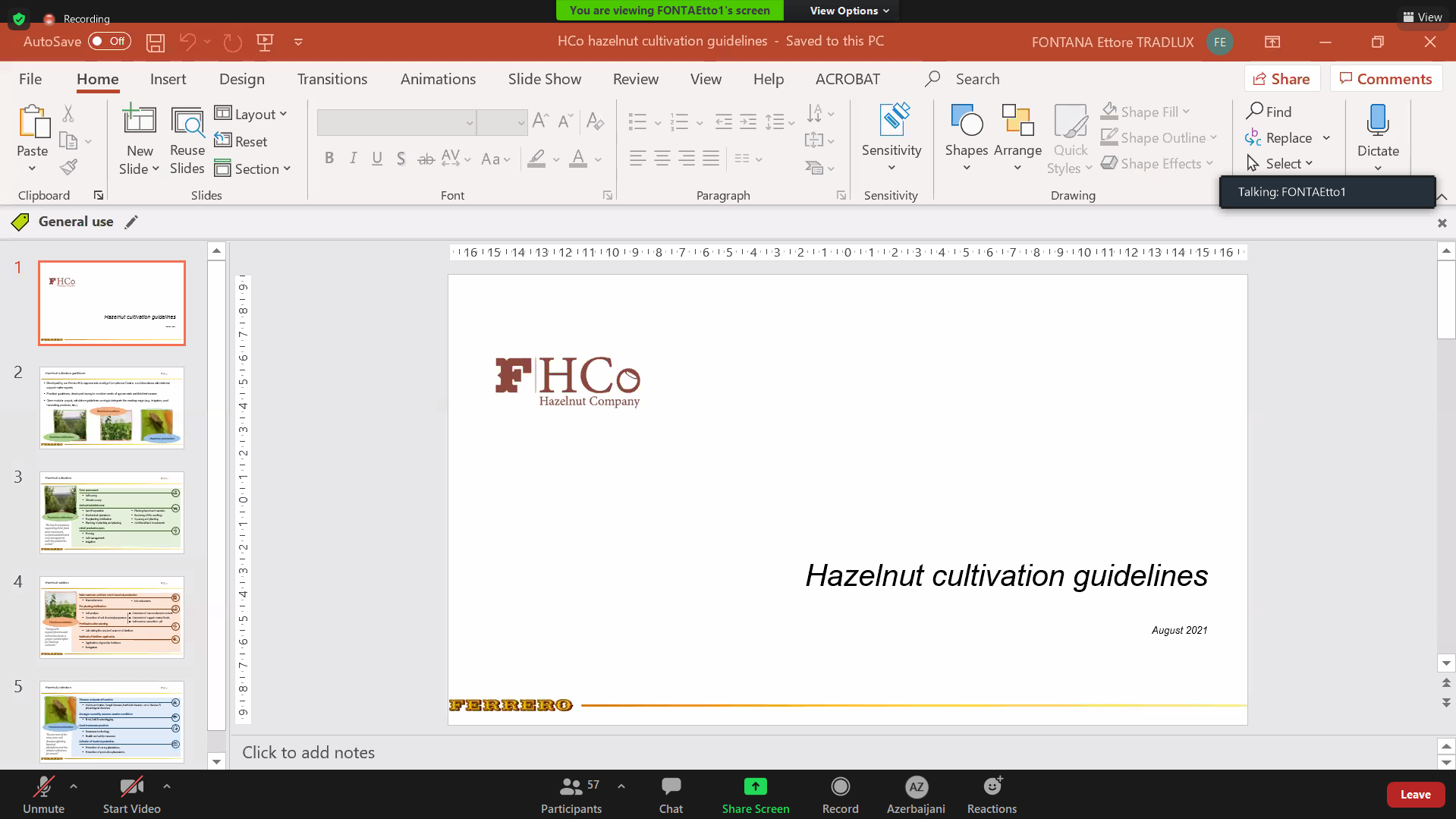Open the Participants list
1456x819 pixels.
click(x=571, y=795)
